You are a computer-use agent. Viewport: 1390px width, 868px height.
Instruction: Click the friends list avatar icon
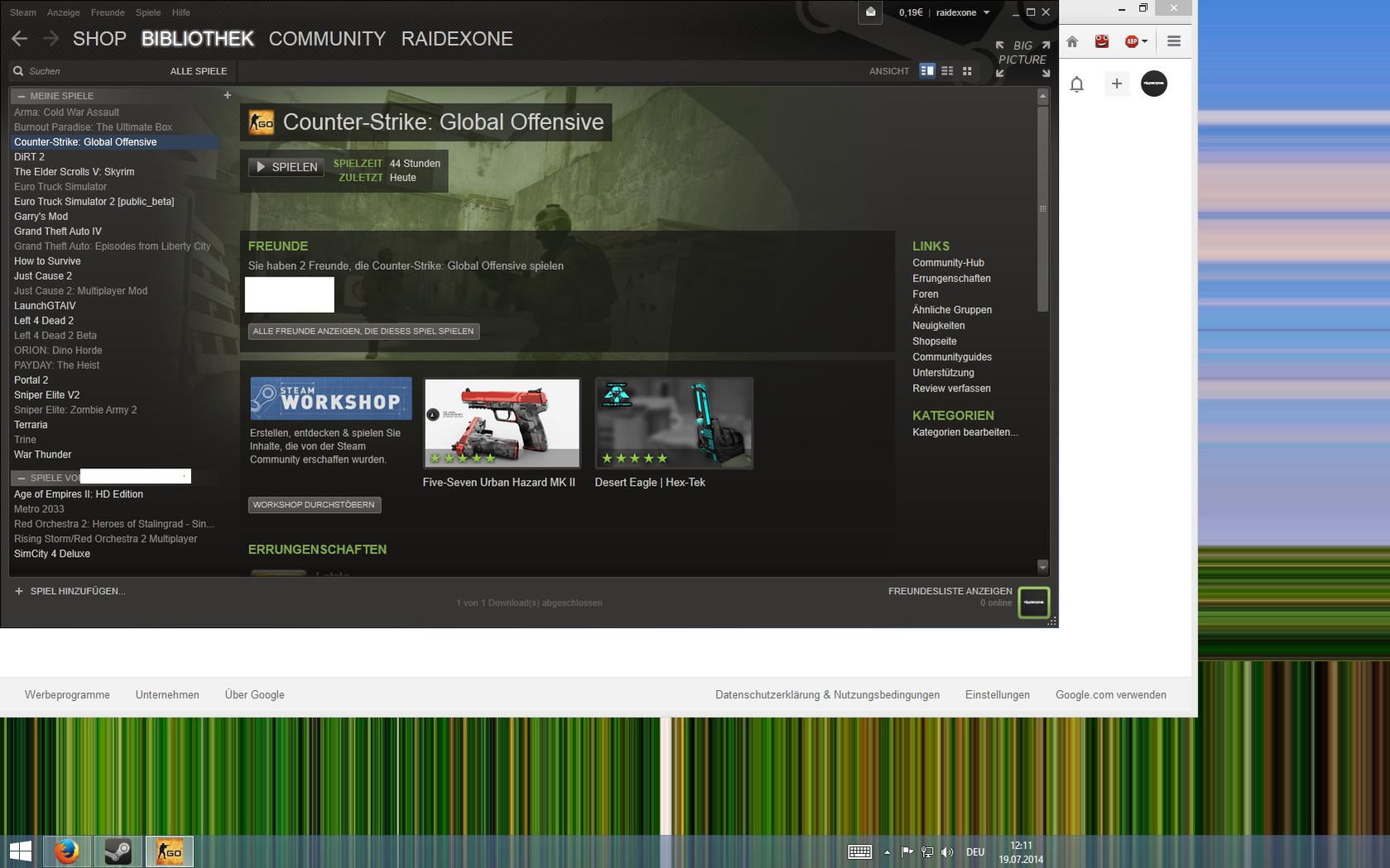click(x=1033, y=602)
